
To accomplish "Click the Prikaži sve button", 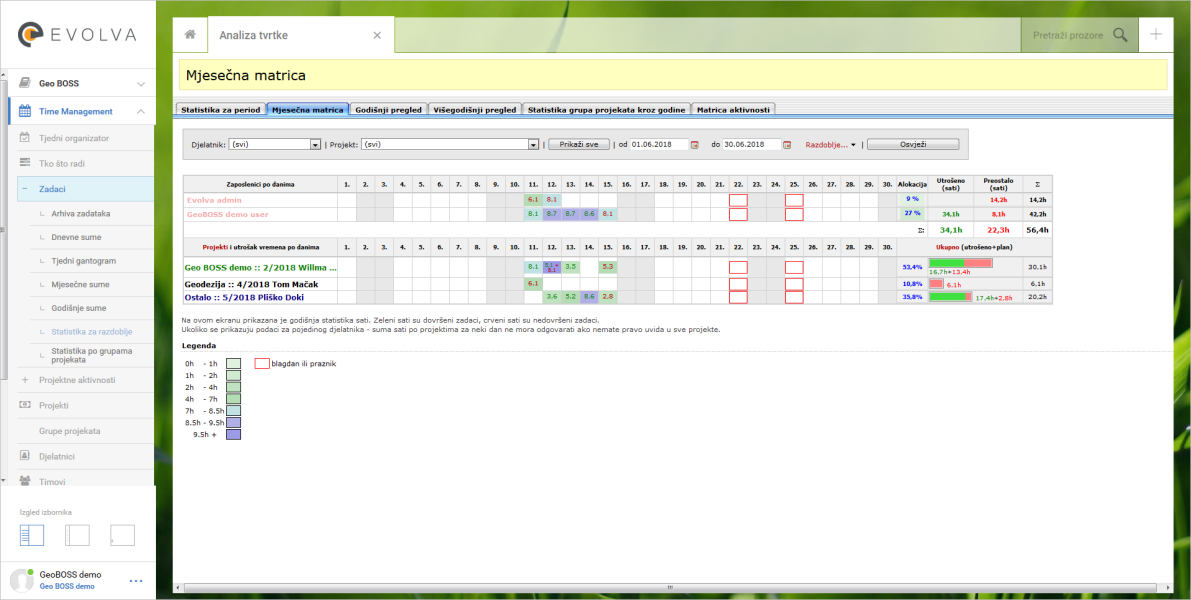I will click(579, 144).
